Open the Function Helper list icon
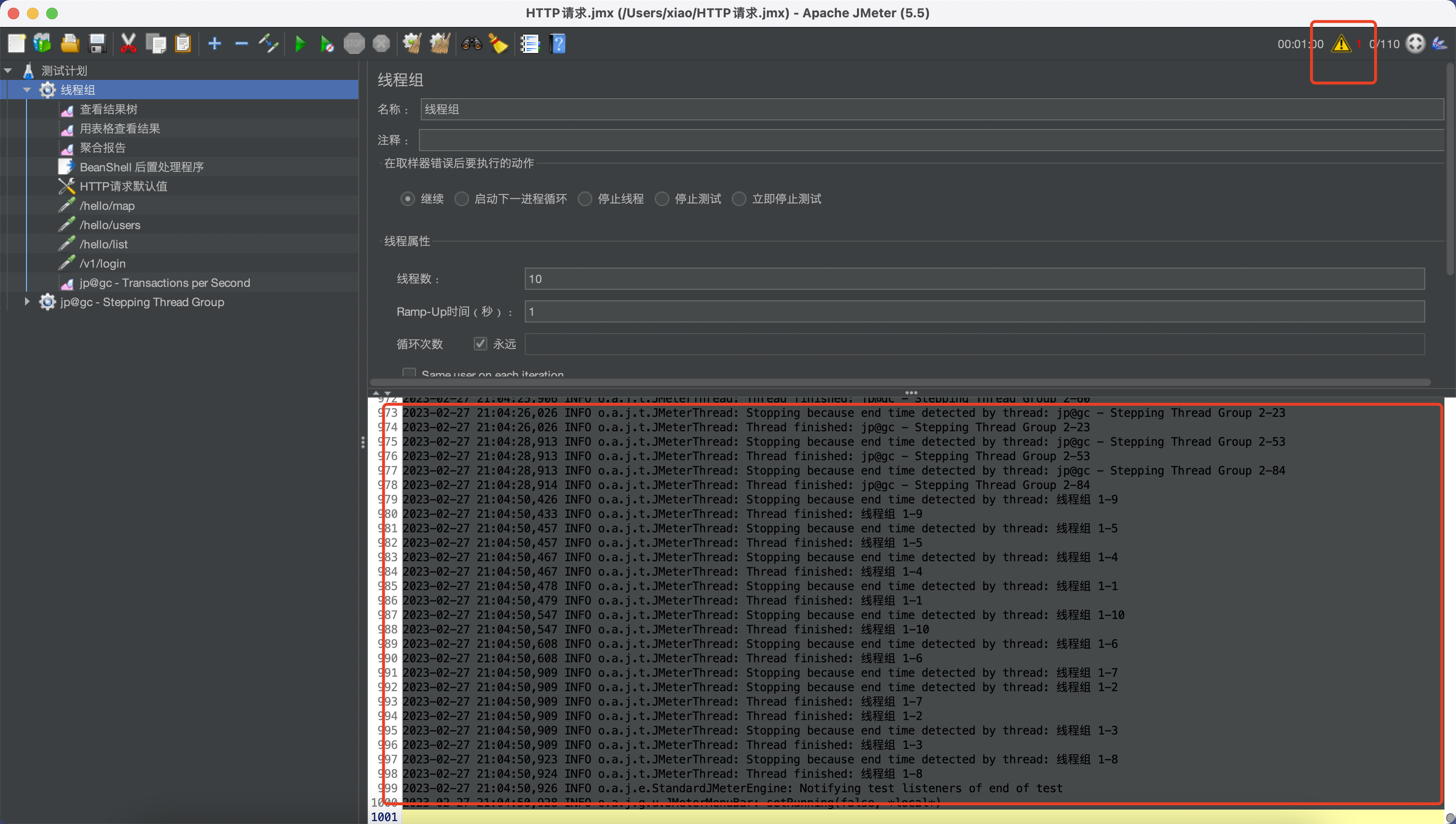Viewport: 1456px width, 824px height. [x=530, y=44]
